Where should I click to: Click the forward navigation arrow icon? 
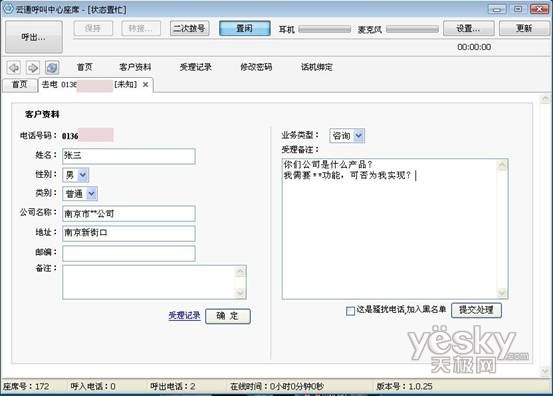(x=33, y=67)
